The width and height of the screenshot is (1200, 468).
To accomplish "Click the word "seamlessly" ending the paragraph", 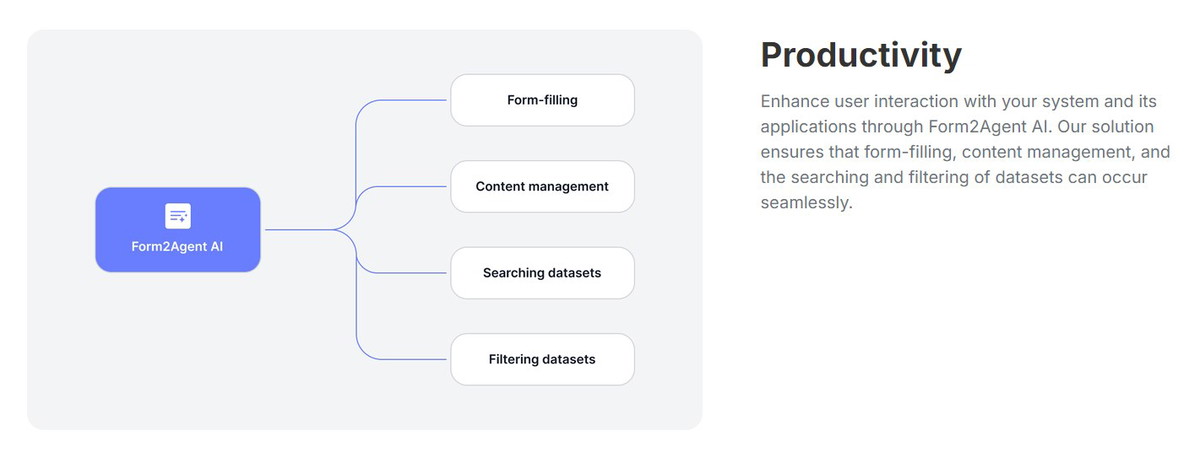I will [803, 203].
